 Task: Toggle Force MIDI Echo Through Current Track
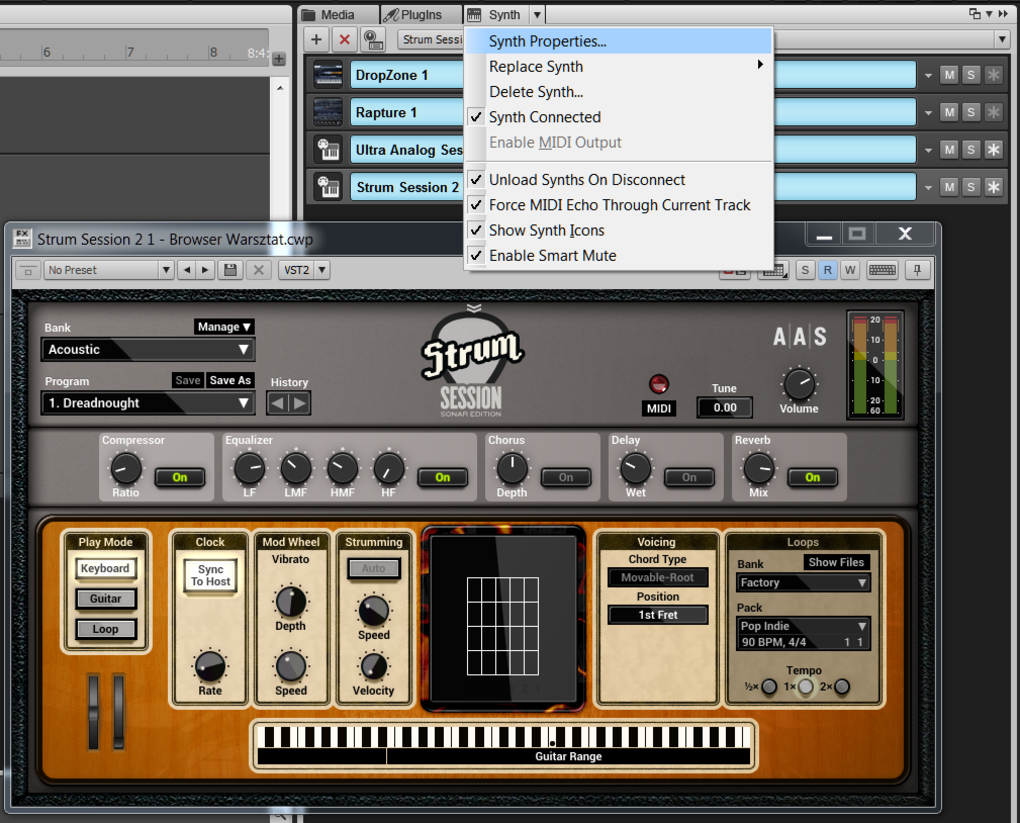tap(619, 205)
